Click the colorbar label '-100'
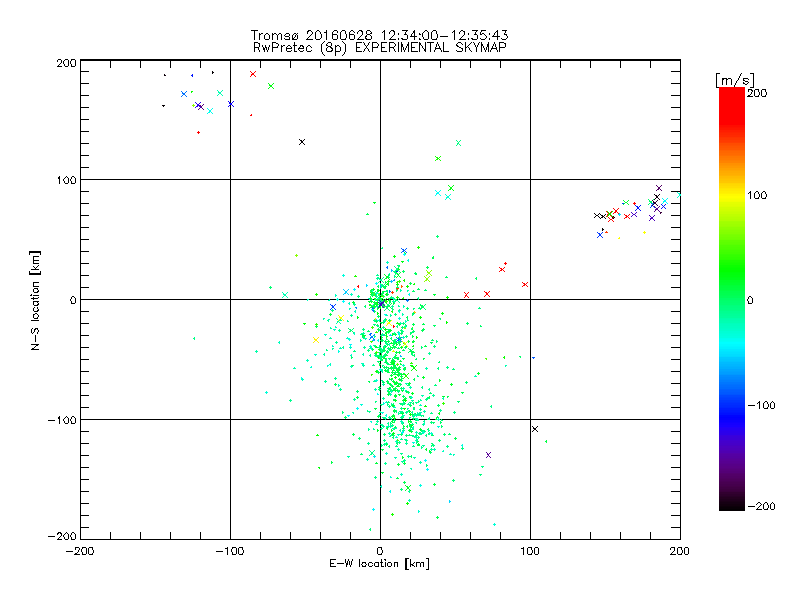Image resolution: width=800 pixels, height=600 pixels. point(761,405)
